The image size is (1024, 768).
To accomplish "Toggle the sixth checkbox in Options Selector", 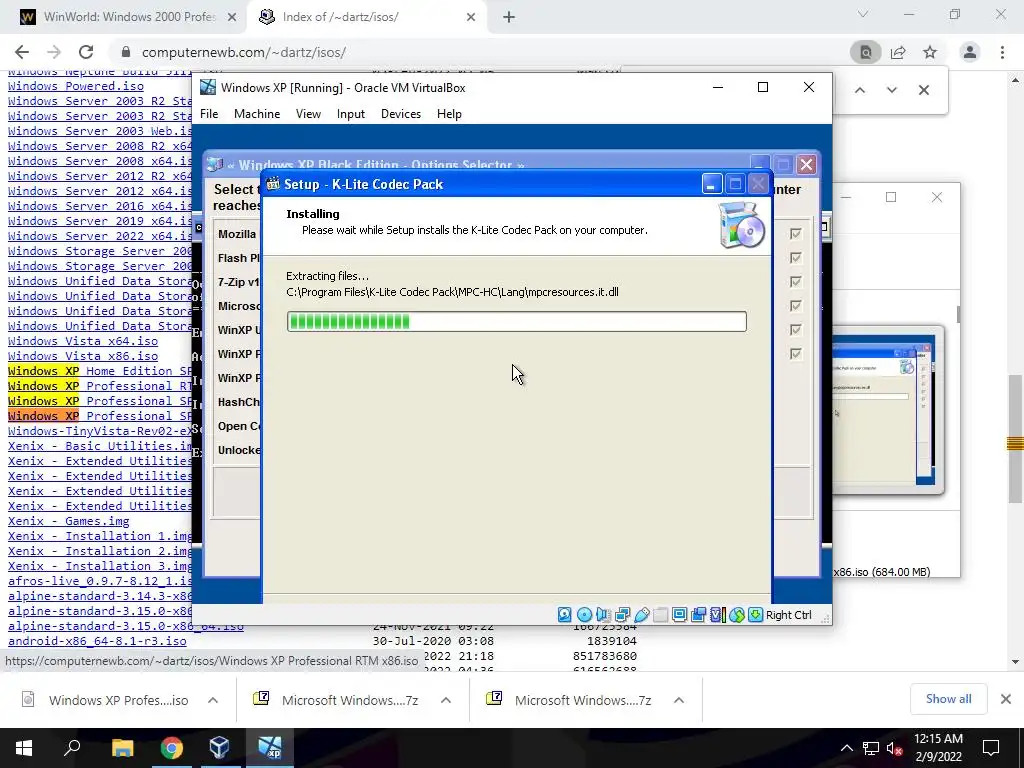I will coord(795,354).
